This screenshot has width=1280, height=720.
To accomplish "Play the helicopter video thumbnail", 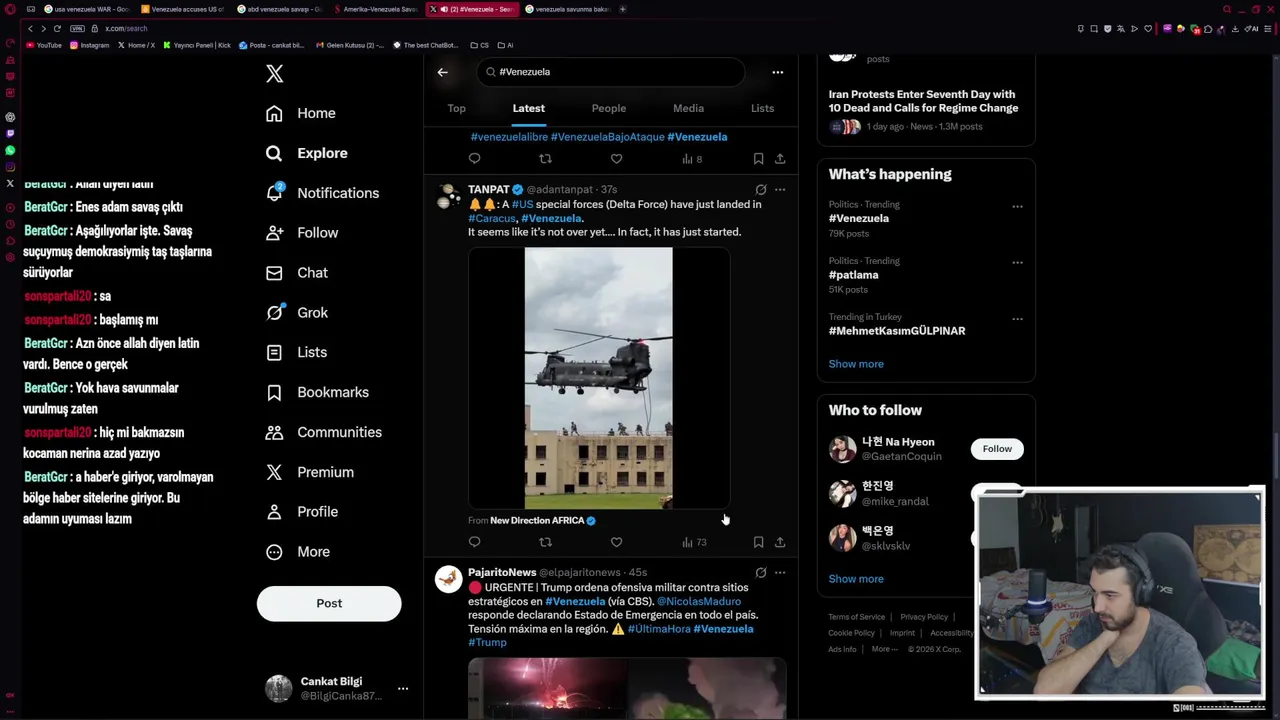I will point(599,378).
